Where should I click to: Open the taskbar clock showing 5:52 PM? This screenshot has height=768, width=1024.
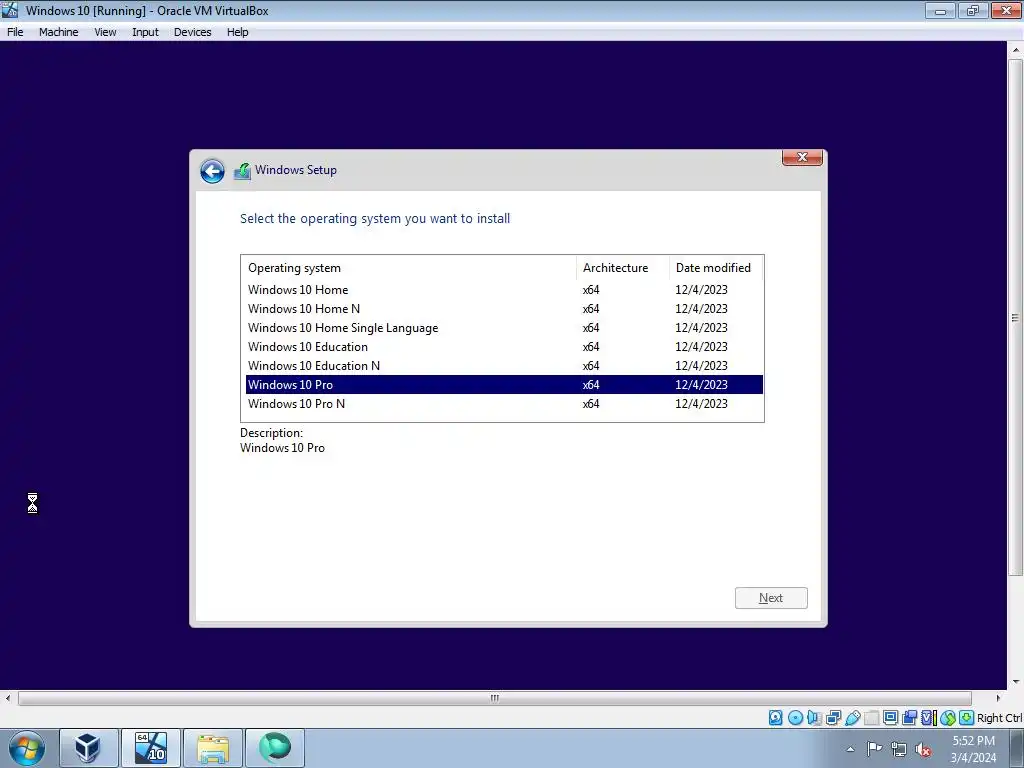(973, 749)
